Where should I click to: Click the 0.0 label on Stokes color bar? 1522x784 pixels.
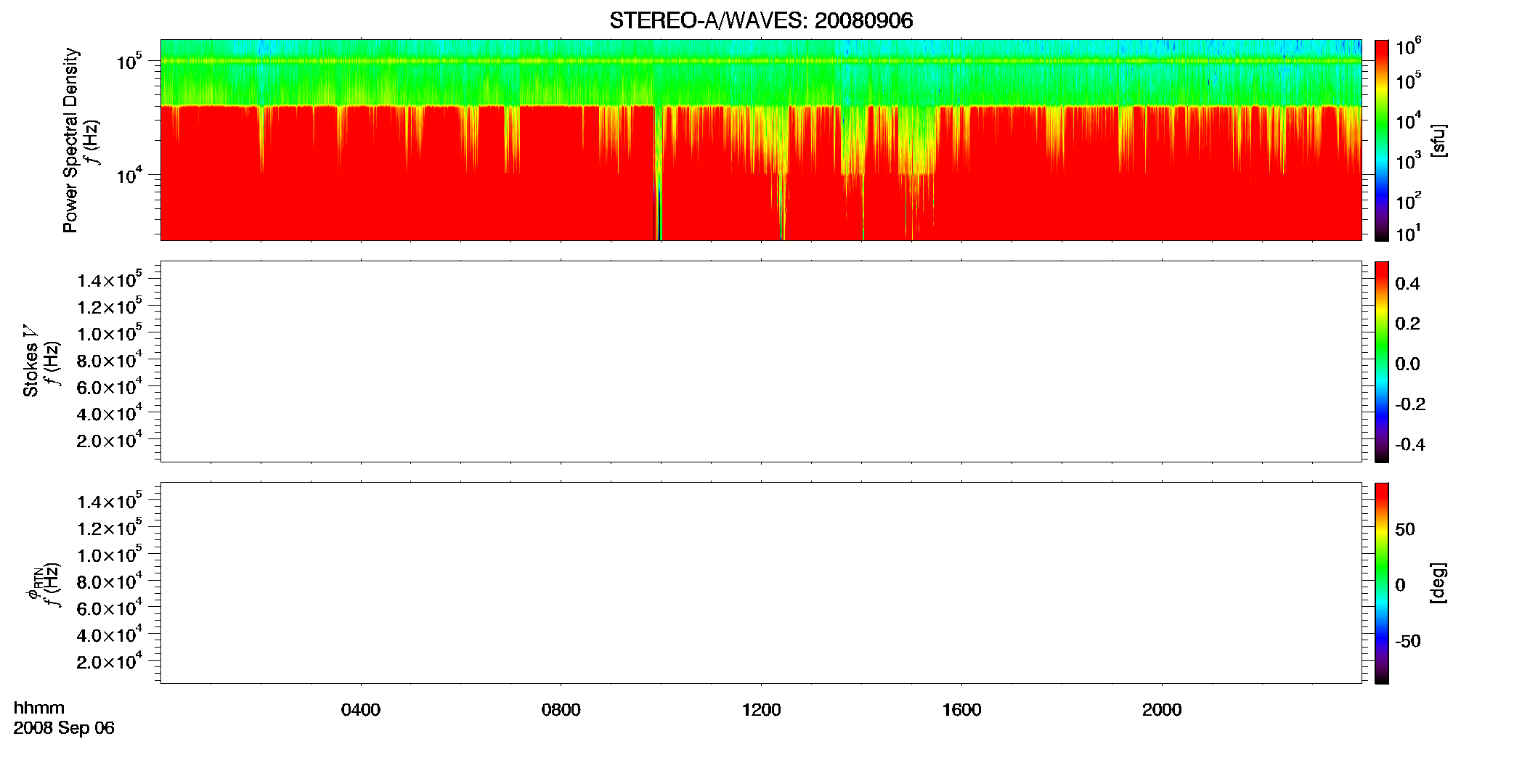[1407, 364]
